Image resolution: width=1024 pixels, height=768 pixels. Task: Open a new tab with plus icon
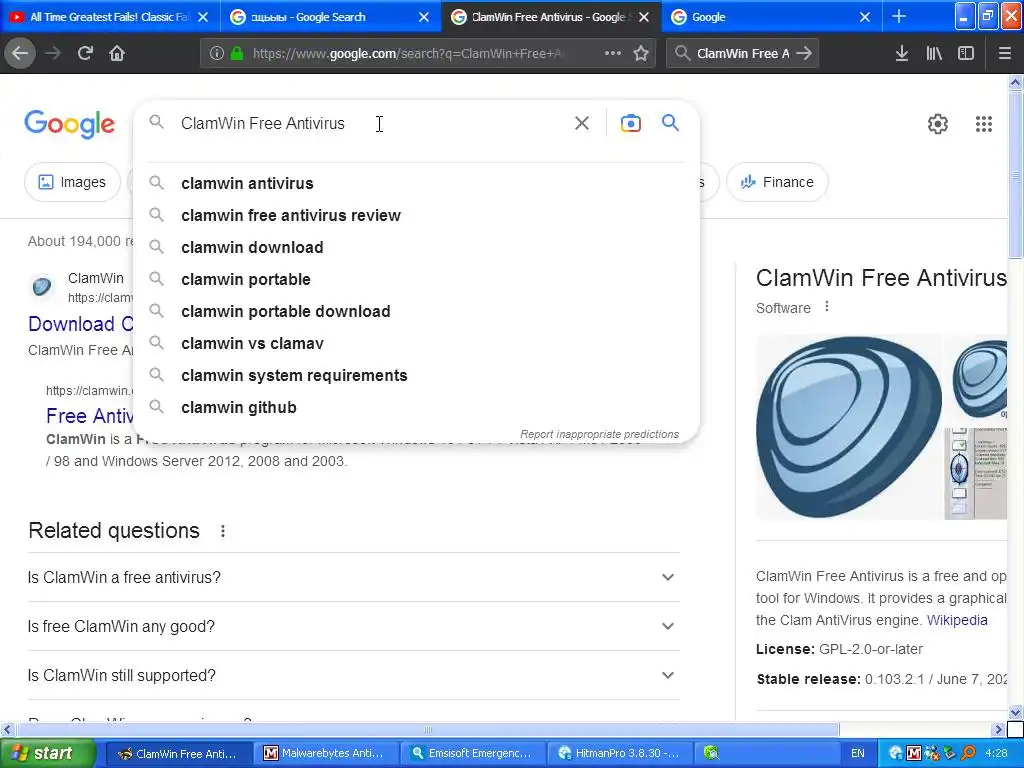coord(899,17)
